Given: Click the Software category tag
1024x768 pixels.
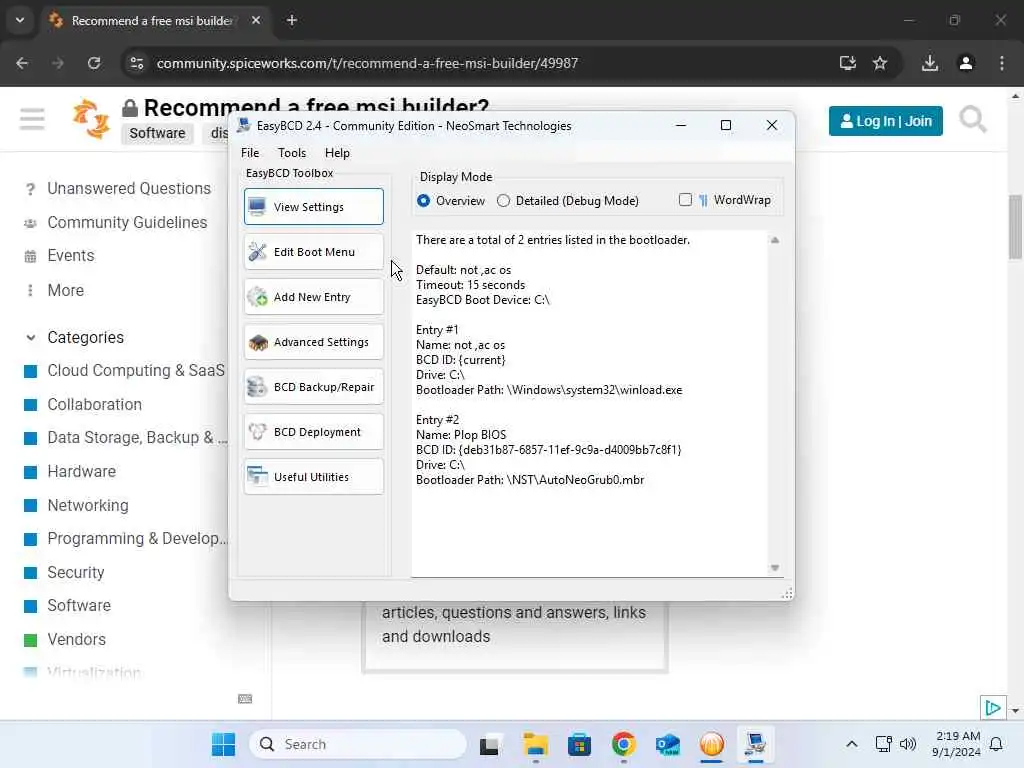Looking at the screenshot, I should point(157,133).
